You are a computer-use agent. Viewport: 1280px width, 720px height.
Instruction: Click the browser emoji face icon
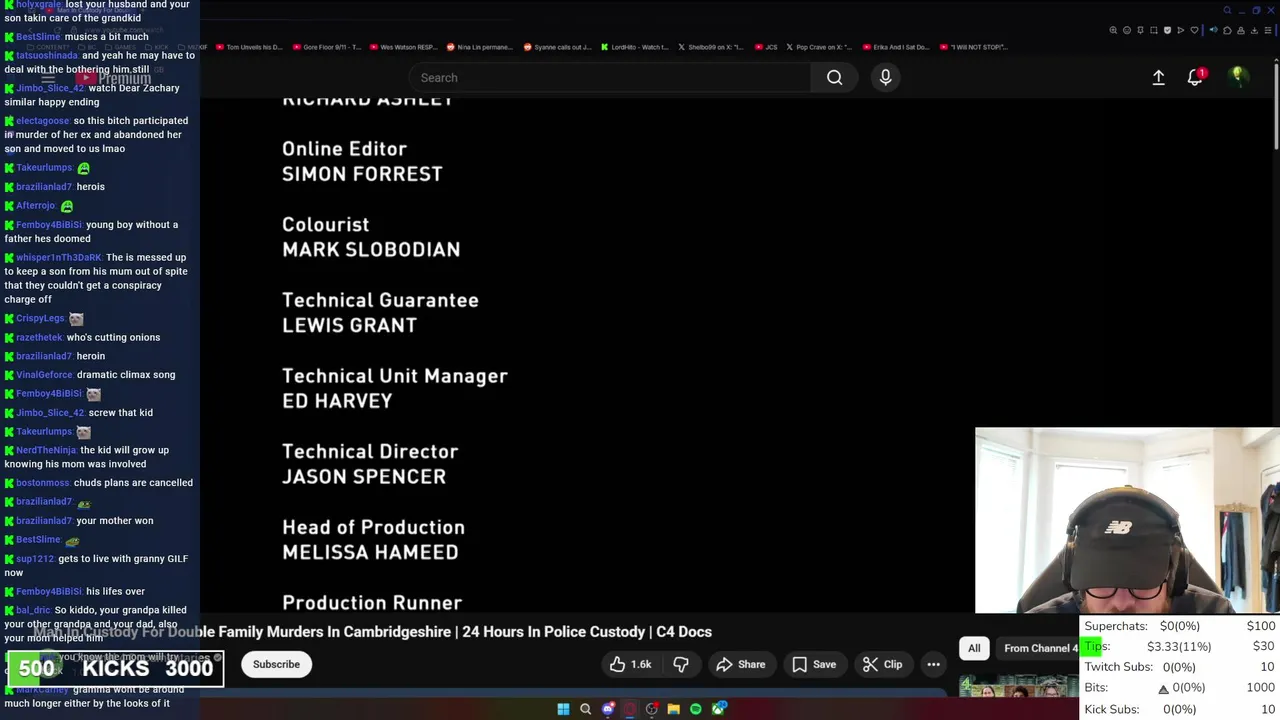[x=1127, y=30]
